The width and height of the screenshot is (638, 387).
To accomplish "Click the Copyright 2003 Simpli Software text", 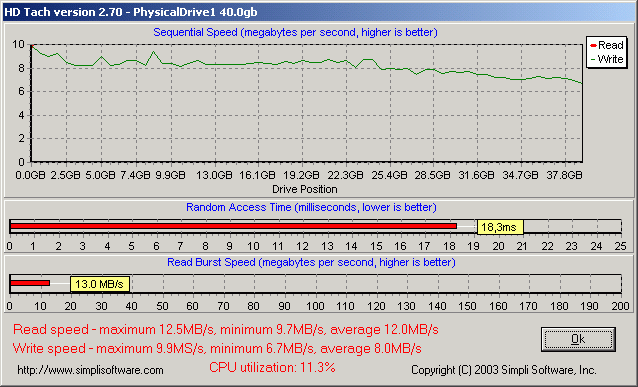I will [x=503, y=370].
